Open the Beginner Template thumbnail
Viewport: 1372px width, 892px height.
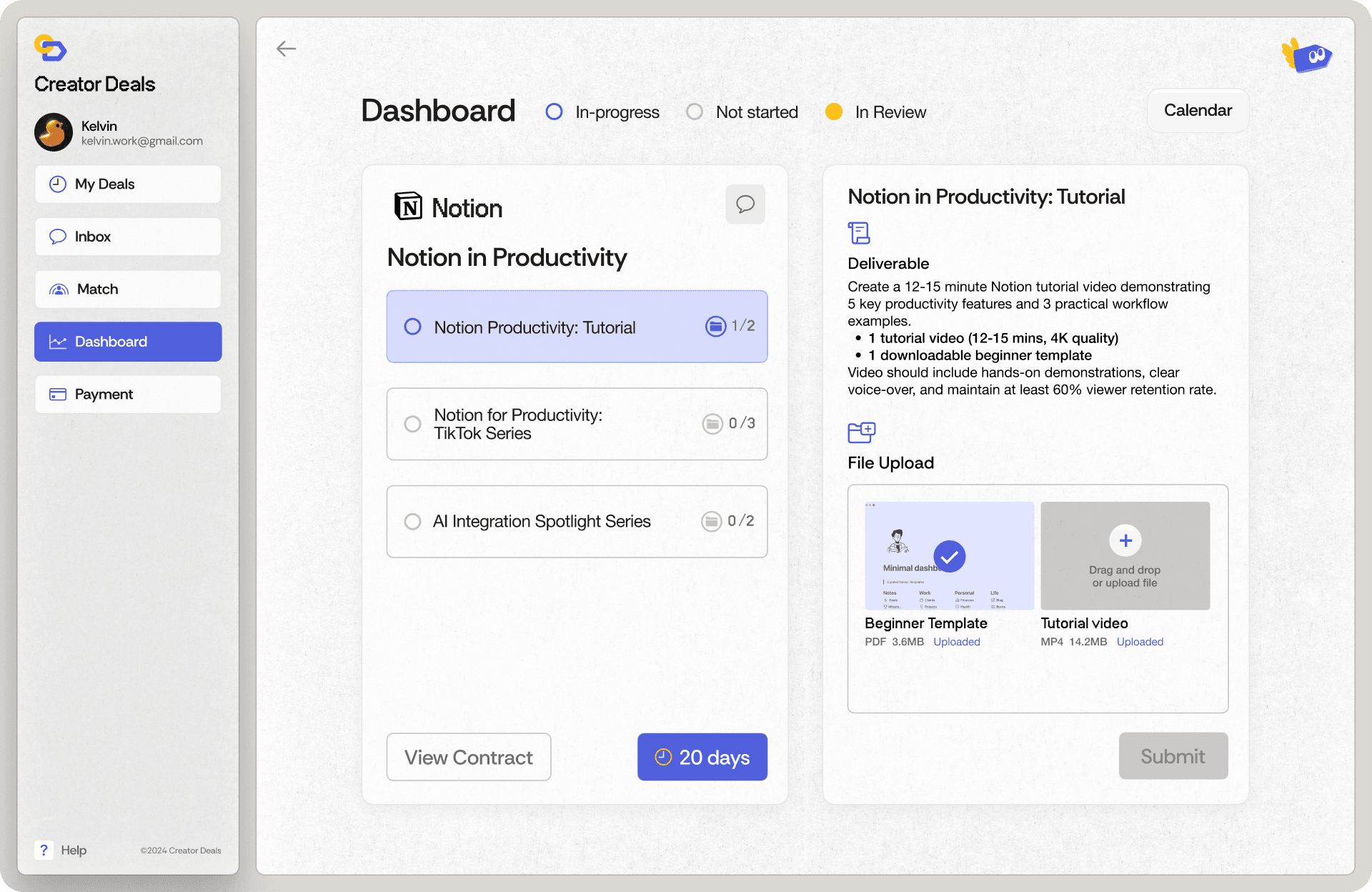pos(949,556)
